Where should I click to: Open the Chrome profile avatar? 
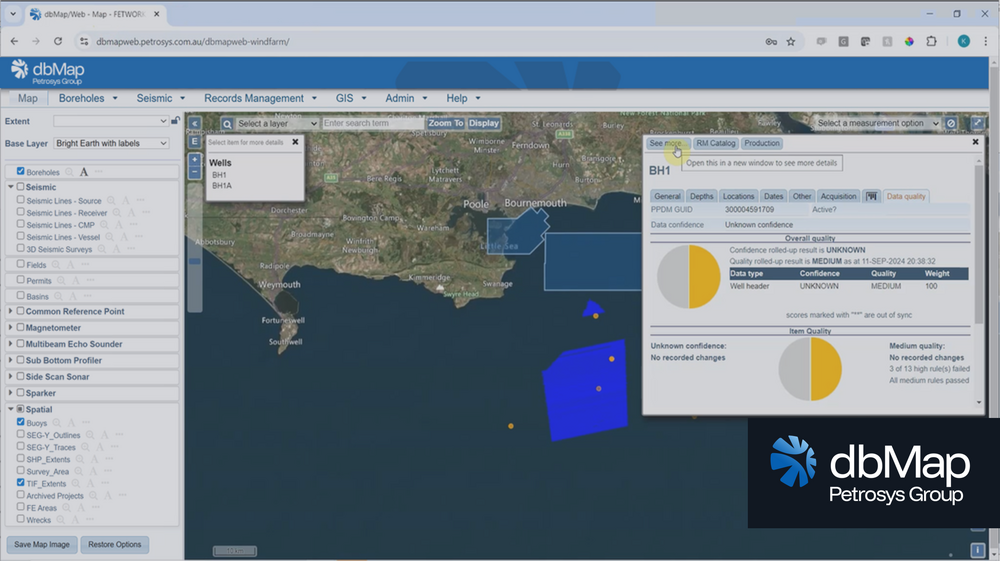964,41
